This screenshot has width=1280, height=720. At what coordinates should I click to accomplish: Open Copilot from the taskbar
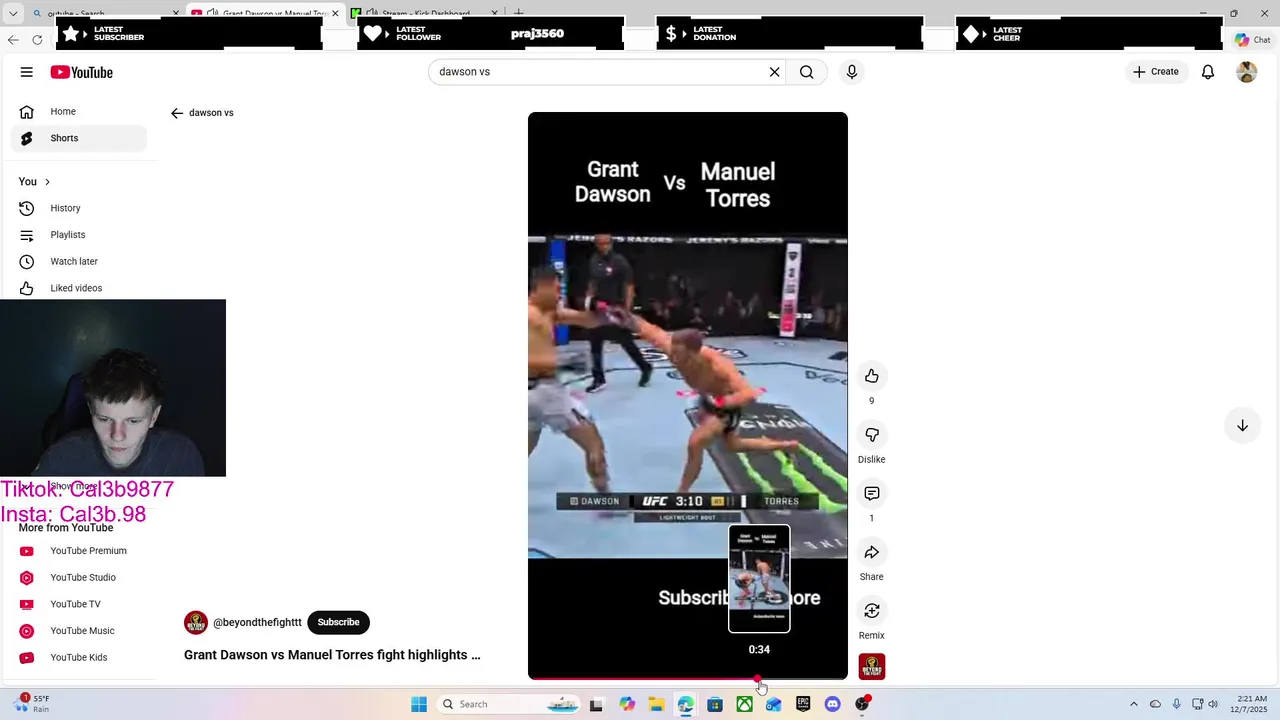click(x=627, y=704)
